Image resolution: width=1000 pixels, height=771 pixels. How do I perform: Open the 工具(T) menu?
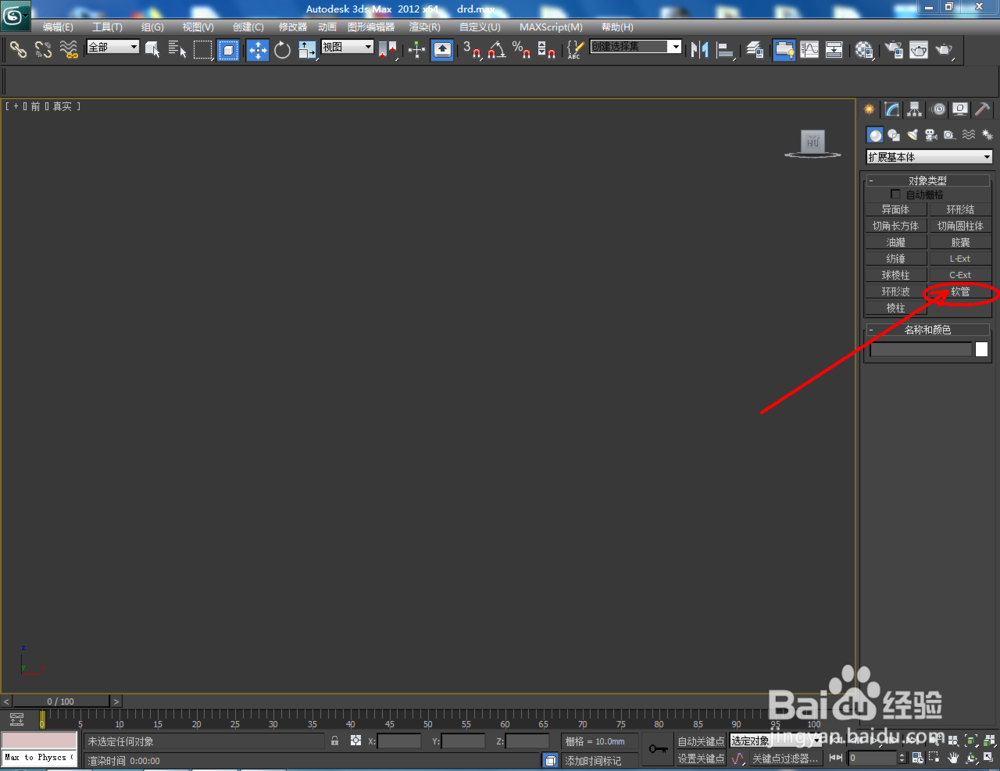[x=107, y=27]
